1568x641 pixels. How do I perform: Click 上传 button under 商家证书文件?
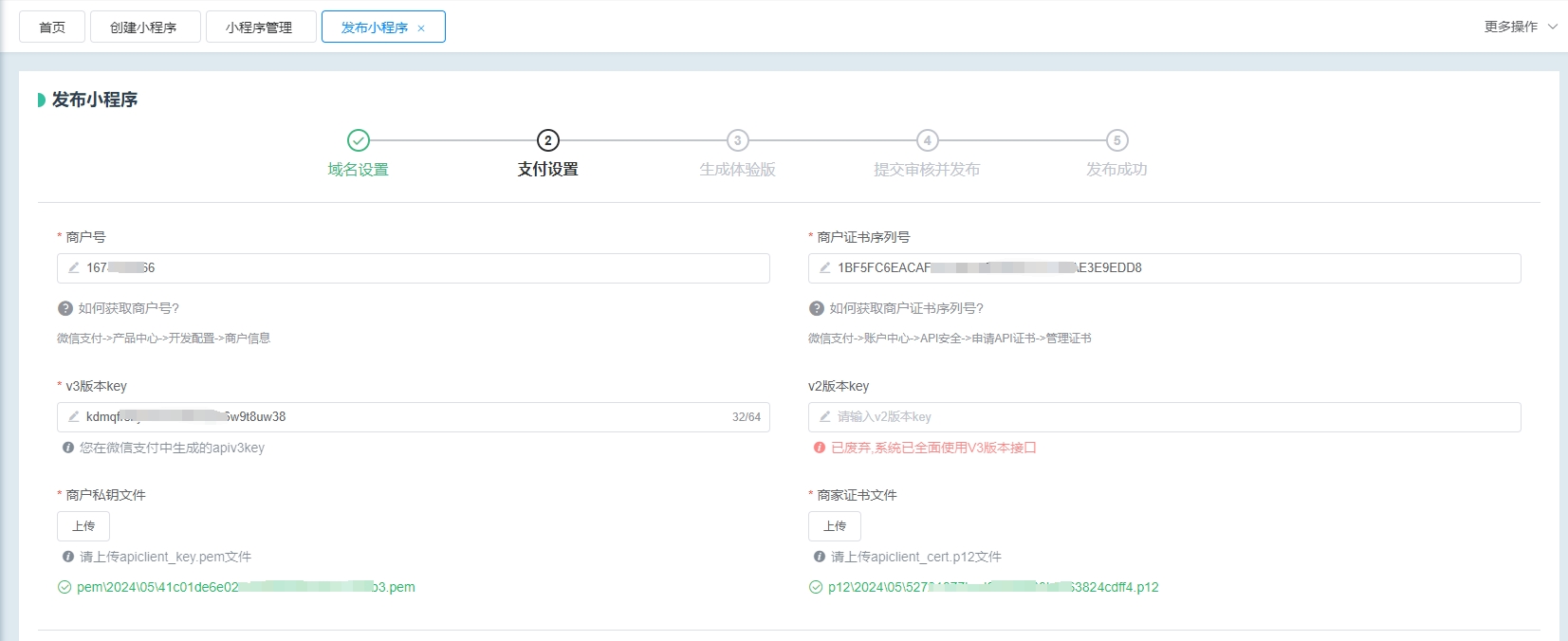(x=835, y=526)
